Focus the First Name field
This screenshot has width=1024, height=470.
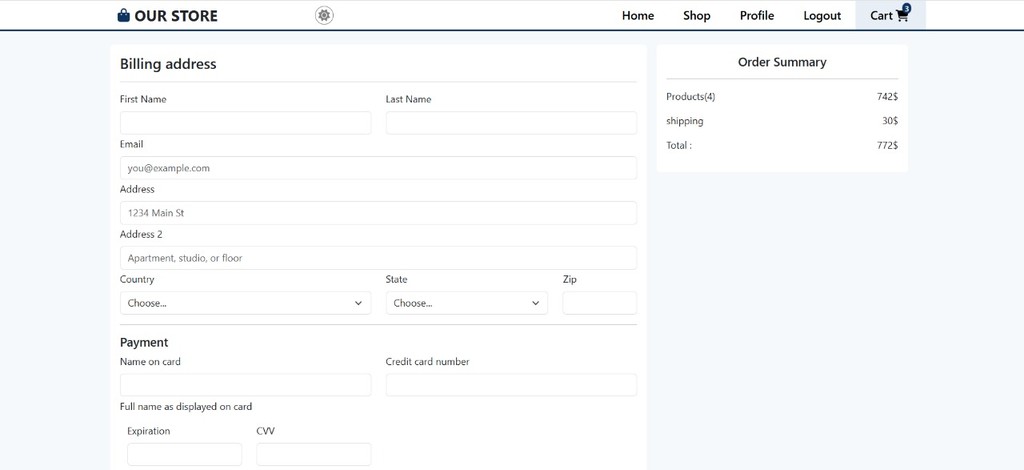(x=245, y=123)
